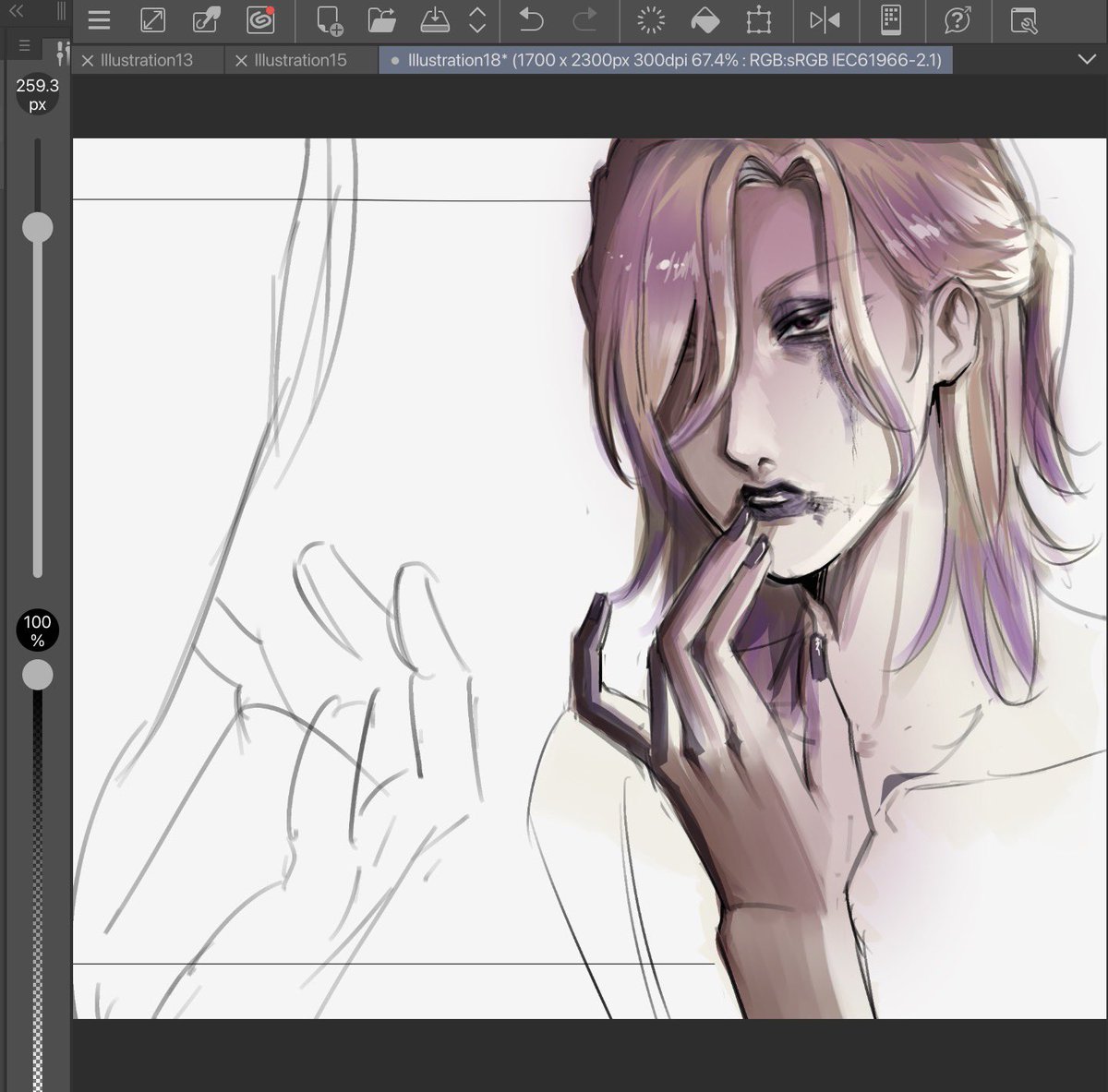Click the dotted circle Clear icon
This screenshot has height=1092, width=1108.
652,19
